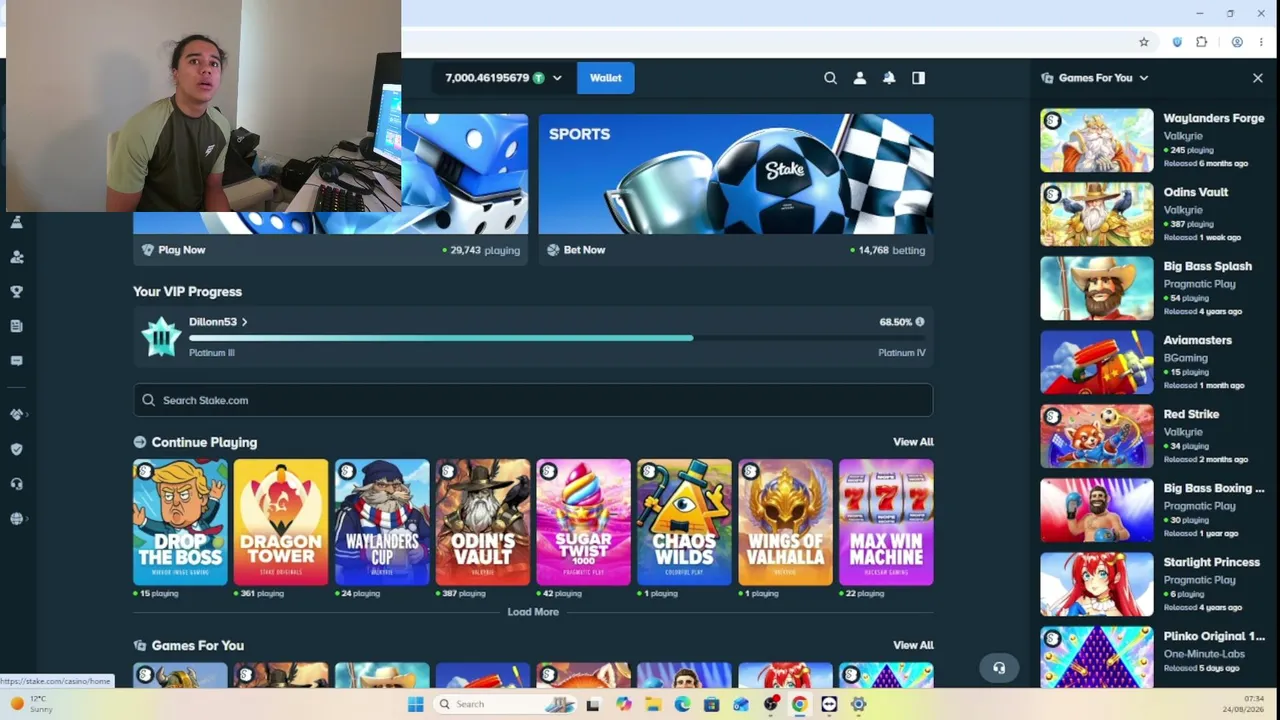The height and width of the screenshot is (720, 1280).
Task: Open Windows Settings gear on taskbar
Action: click(x=858, y=704)
